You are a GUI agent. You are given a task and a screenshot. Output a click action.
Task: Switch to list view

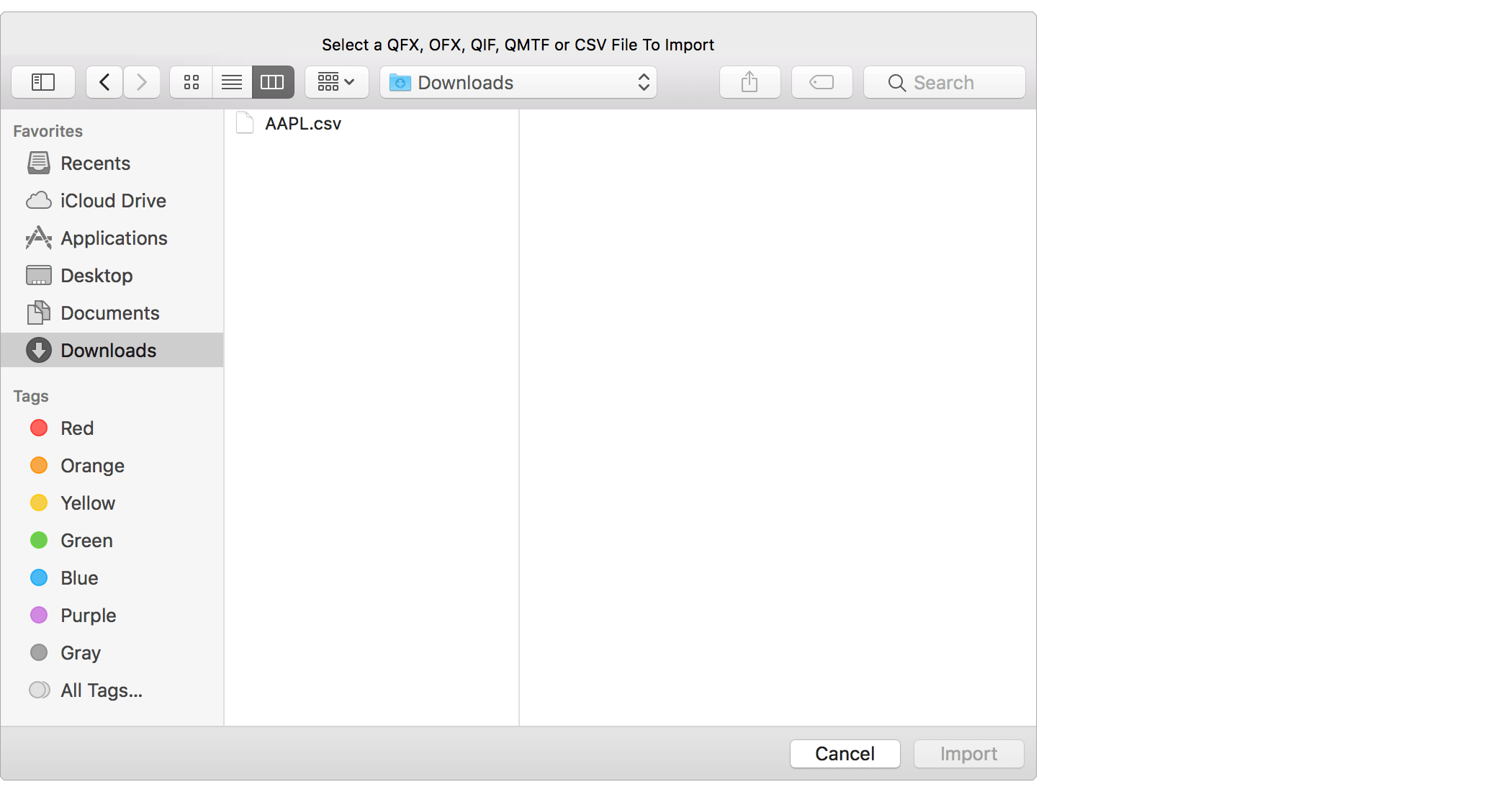[x=231, y=82]
